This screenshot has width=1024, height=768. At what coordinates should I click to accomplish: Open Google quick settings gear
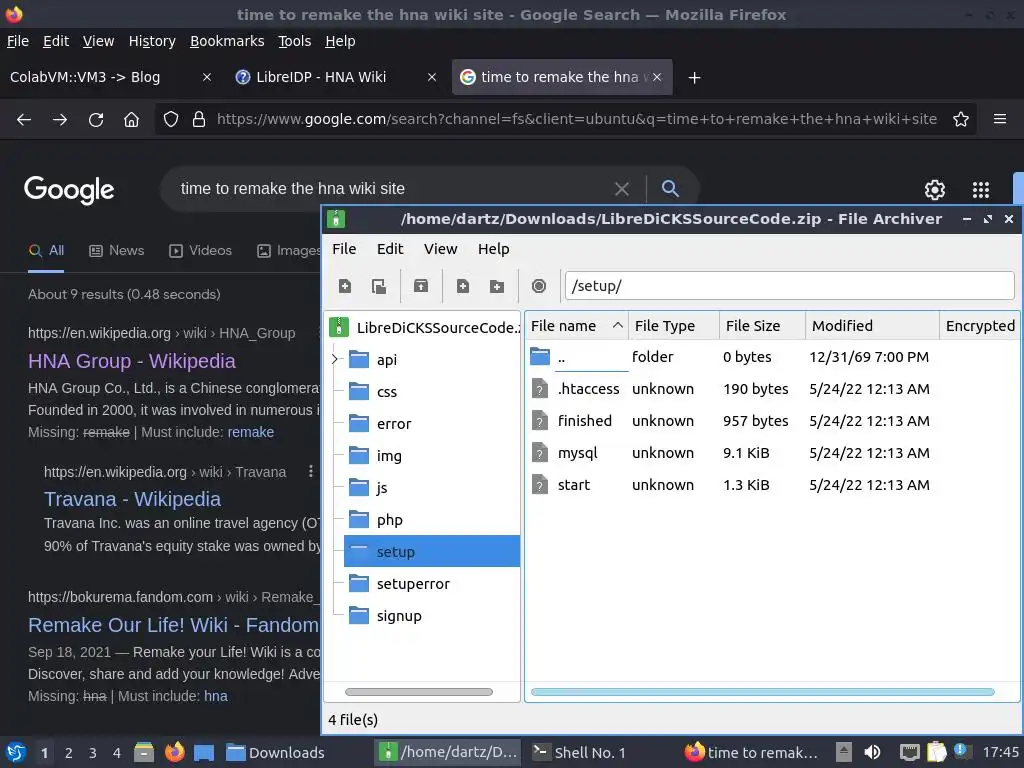click(935, 189)
